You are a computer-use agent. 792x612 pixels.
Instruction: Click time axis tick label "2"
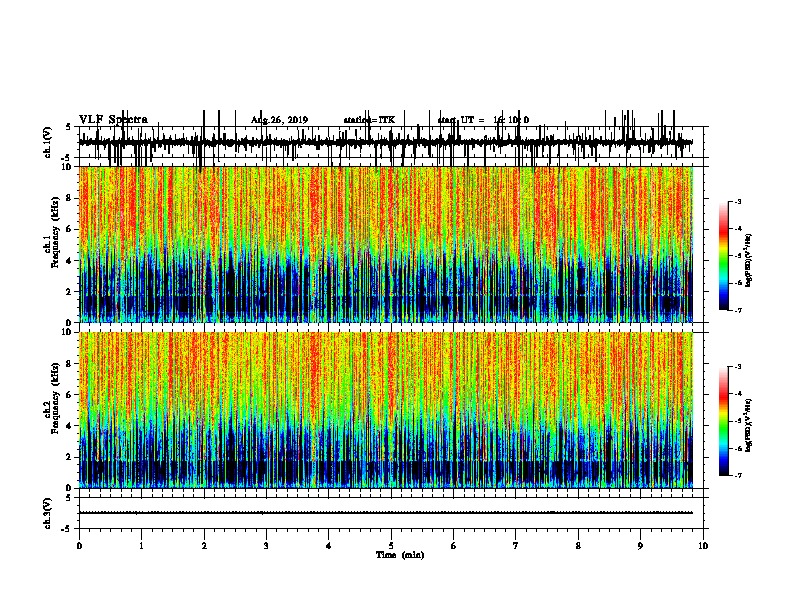[204, 546]
